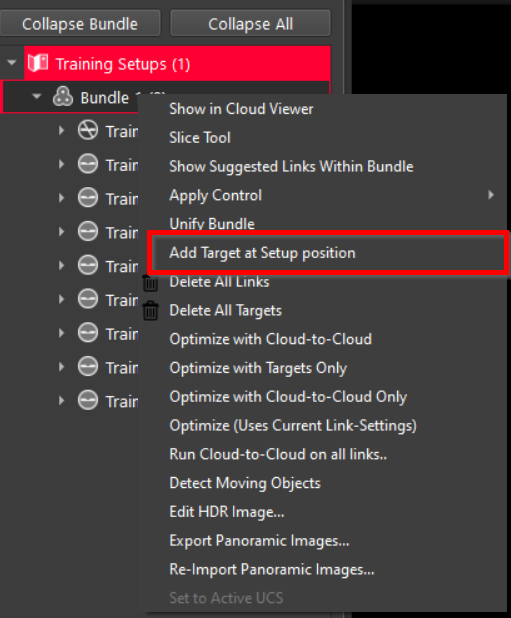Click the Collapse All button
Screen dimensions: 511x618
click(250, 24)
